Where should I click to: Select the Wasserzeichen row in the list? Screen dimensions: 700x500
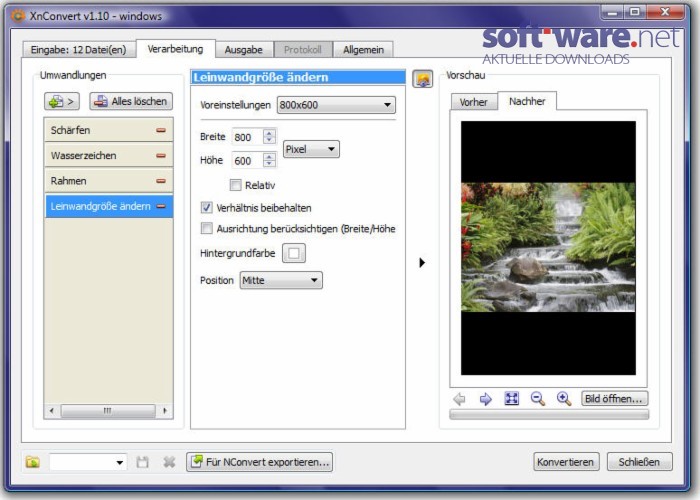(x=108, y=156)
